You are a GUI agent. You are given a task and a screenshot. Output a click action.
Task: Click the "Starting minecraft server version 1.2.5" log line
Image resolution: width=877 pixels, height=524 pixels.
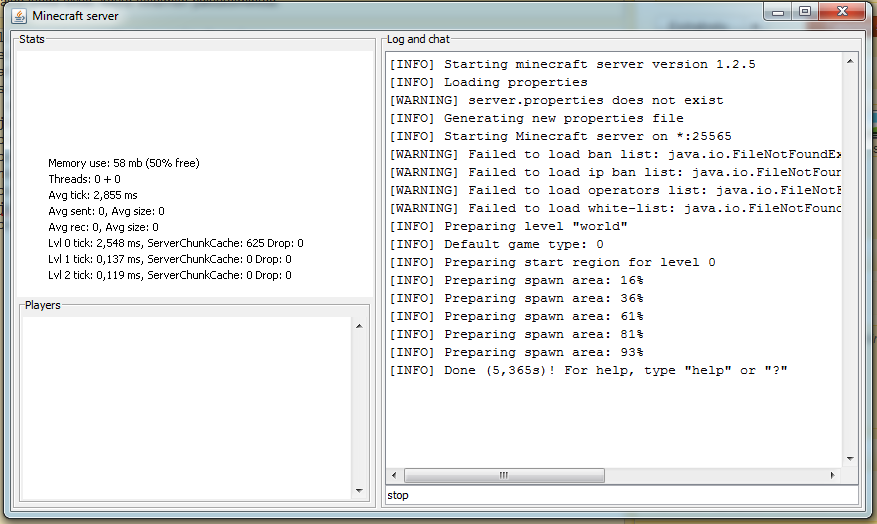pyautogui.click(x=573, y=64)
